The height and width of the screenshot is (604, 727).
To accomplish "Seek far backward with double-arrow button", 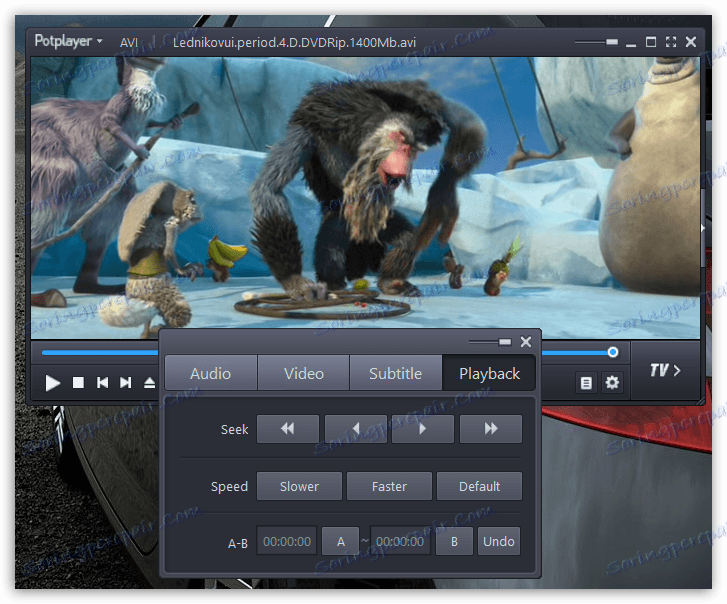I will (x=287, y=429).
